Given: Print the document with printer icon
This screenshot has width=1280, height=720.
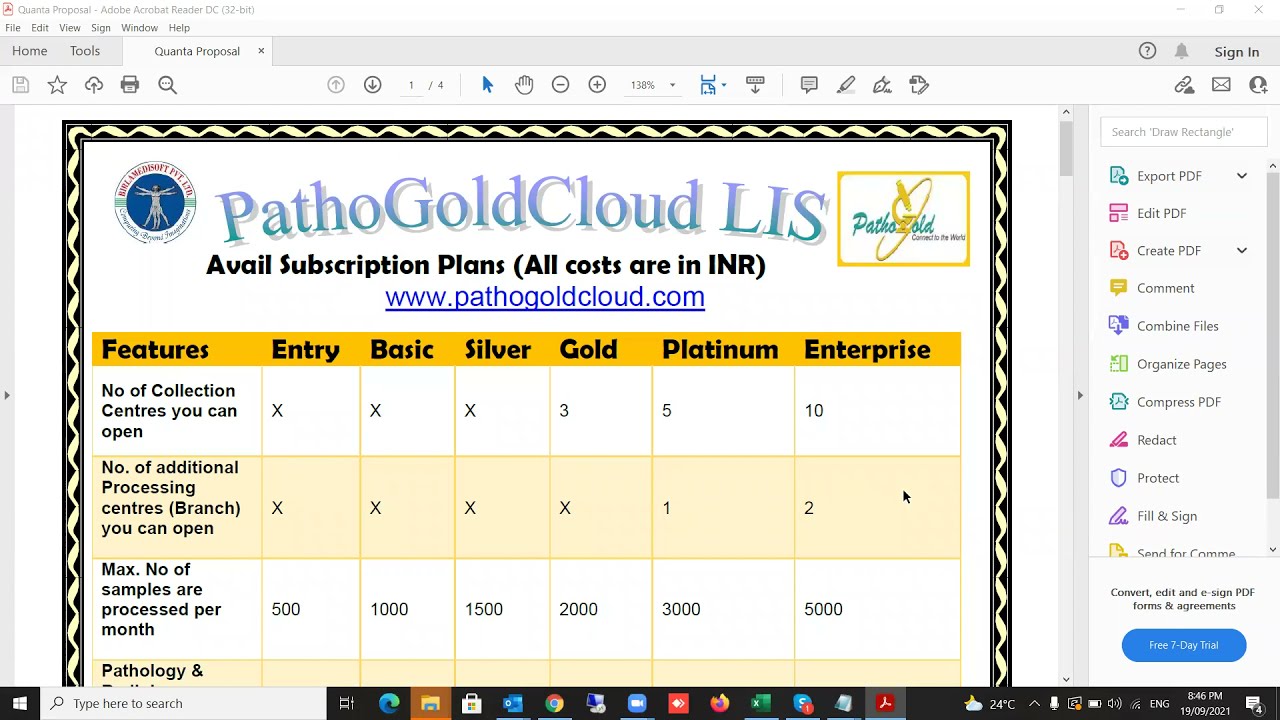Looking at the screenshot, I should pyautogui.click(x=130, y=85).
